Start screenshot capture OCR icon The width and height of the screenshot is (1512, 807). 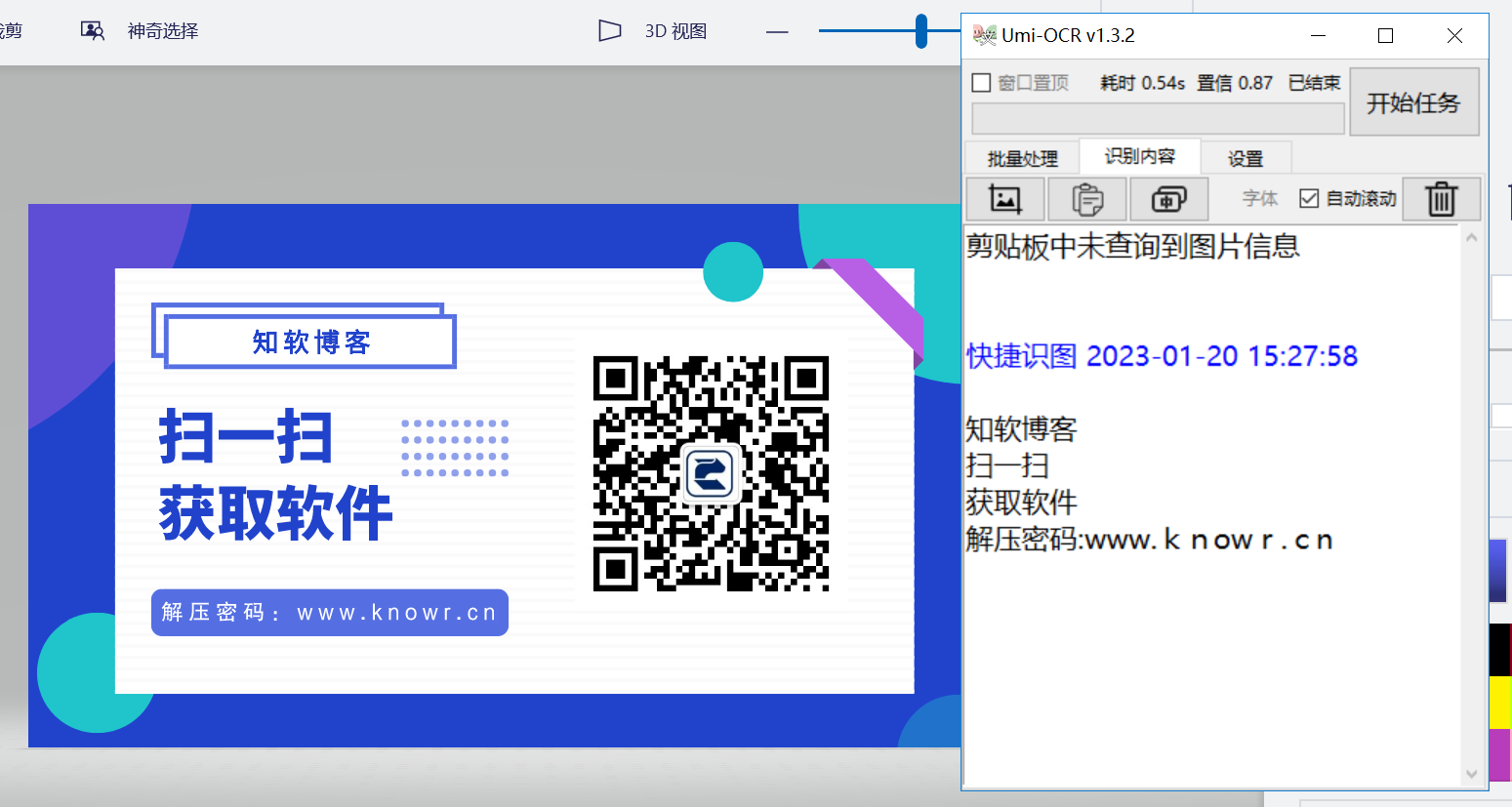pos(1168,199)
